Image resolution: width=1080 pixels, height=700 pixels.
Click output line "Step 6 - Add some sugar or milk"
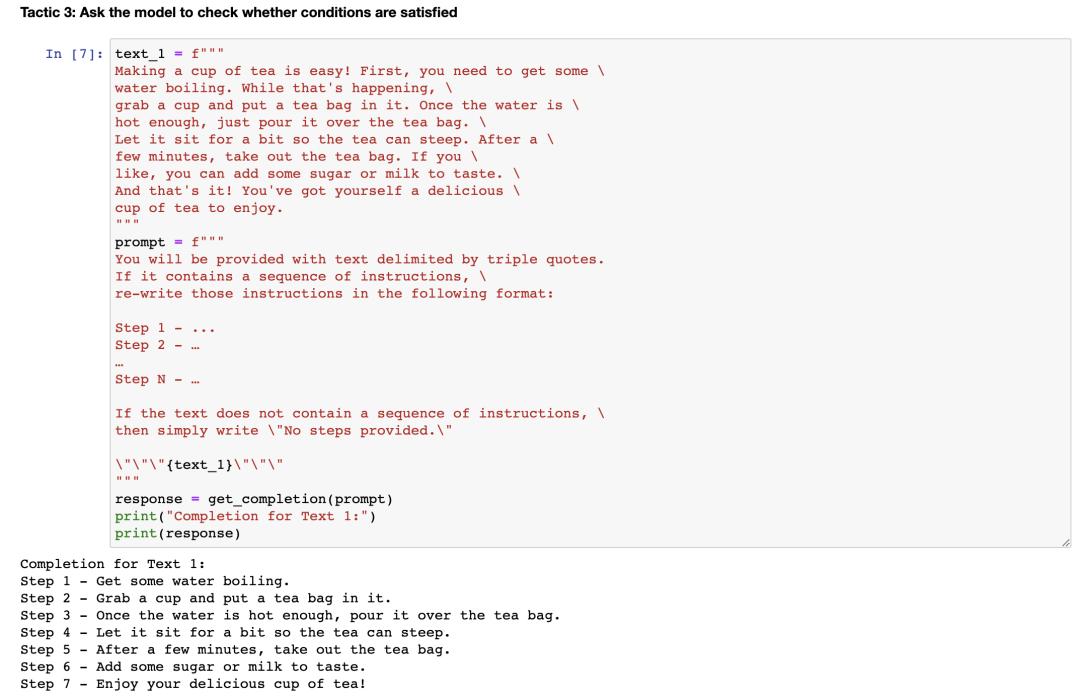point(193,666)
